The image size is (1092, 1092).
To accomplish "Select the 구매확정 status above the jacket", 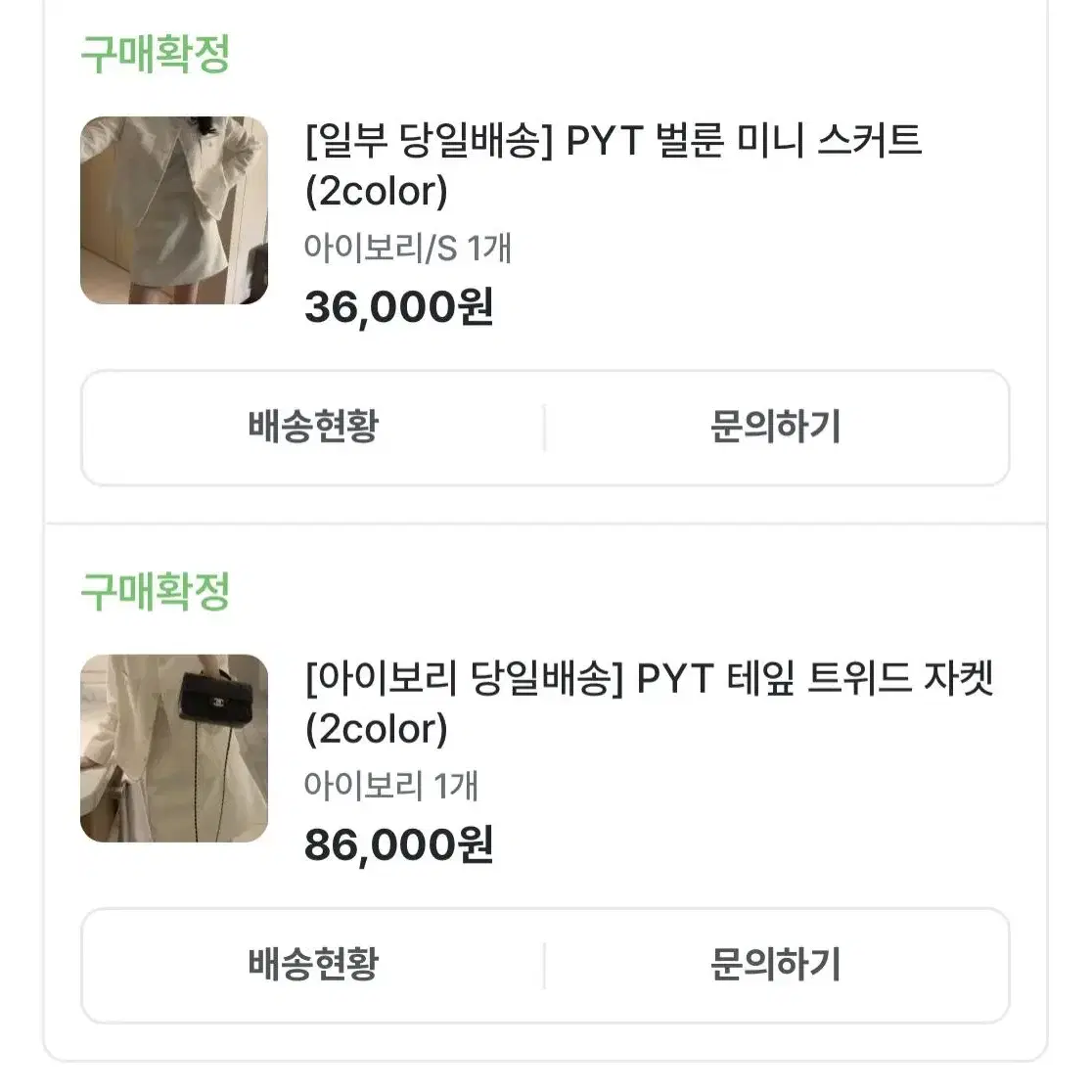I will 156,592.
